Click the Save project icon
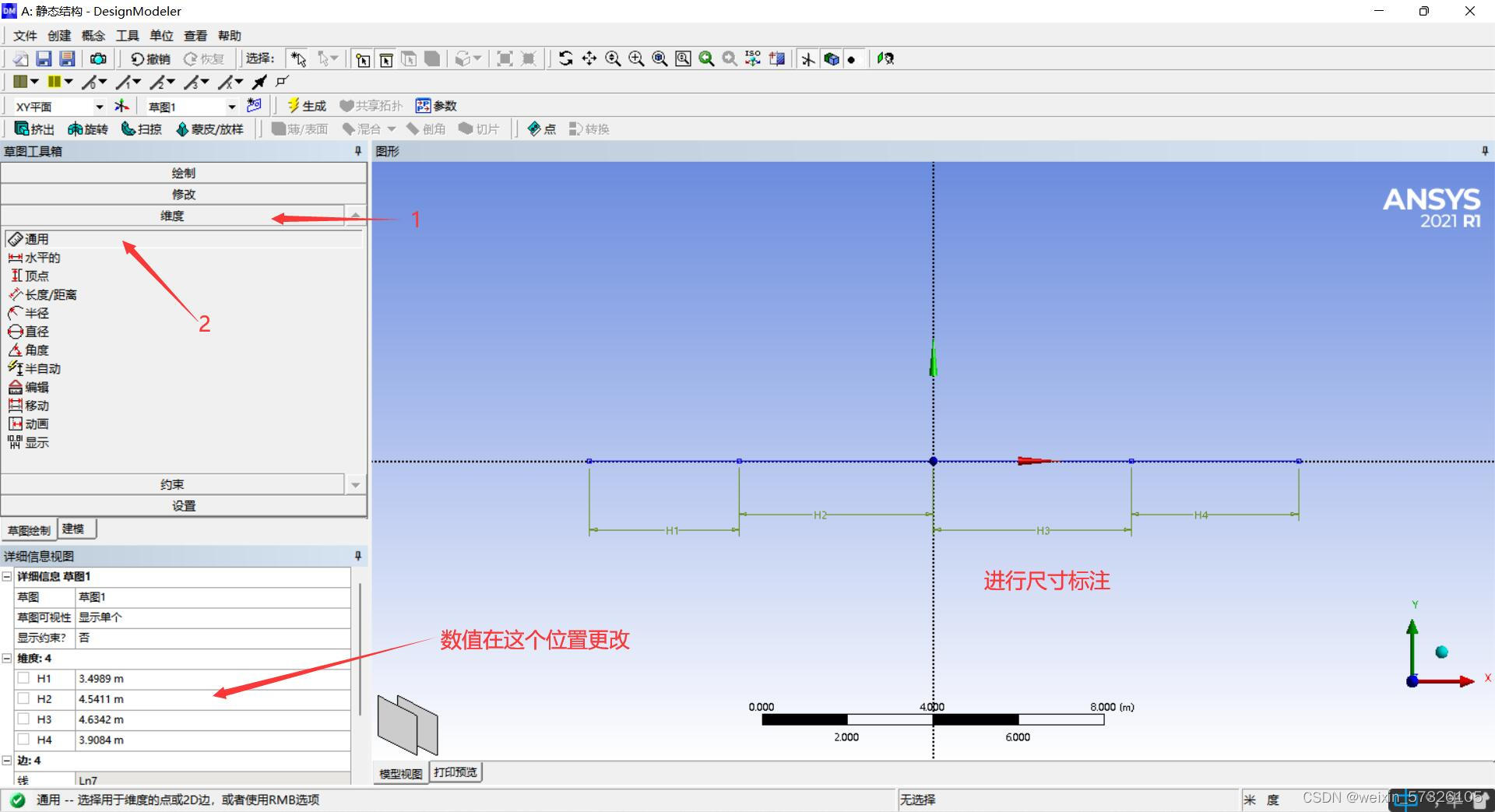 tap(44, 58)
